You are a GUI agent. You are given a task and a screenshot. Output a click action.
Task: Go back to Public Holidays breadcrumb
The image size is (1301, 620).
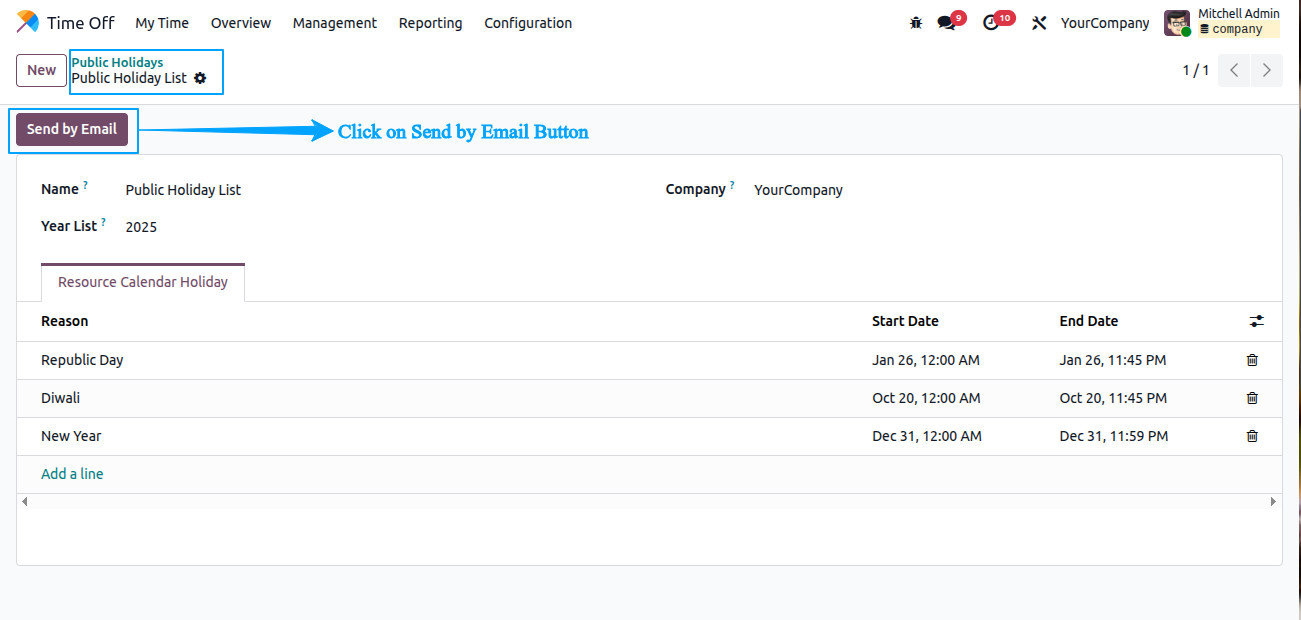pos(117,62)
